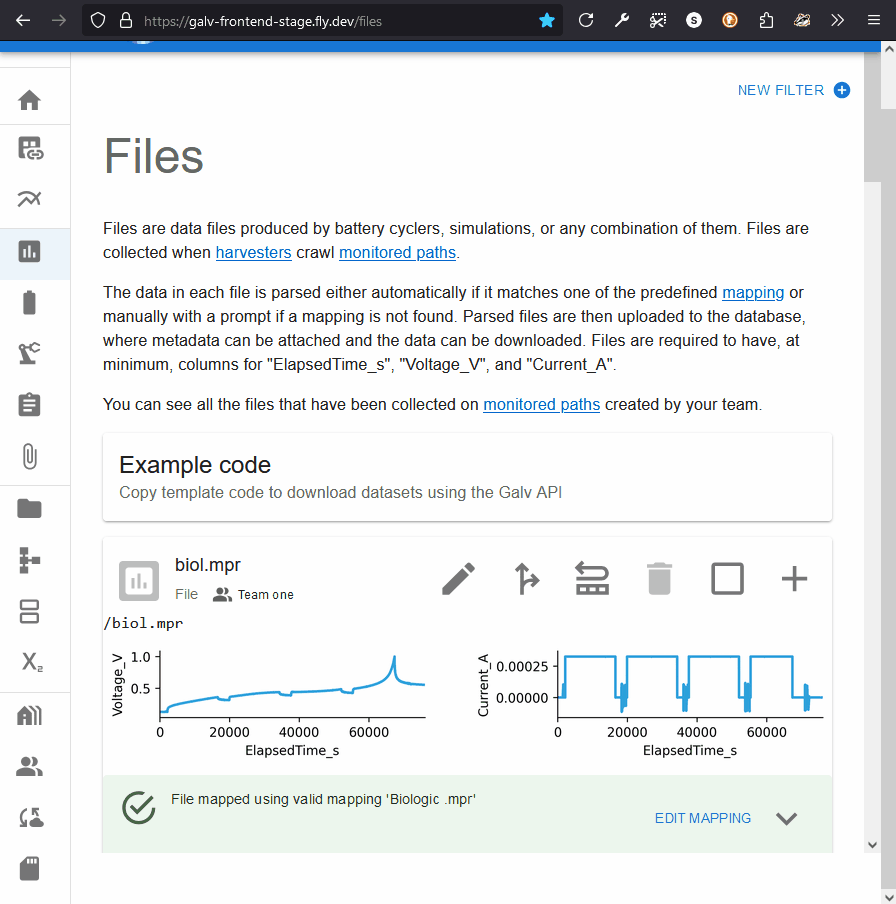896x904 pixels.
Task: Expand the mapping details chevron
Action: pyautogui.click(x=787, y=818)
